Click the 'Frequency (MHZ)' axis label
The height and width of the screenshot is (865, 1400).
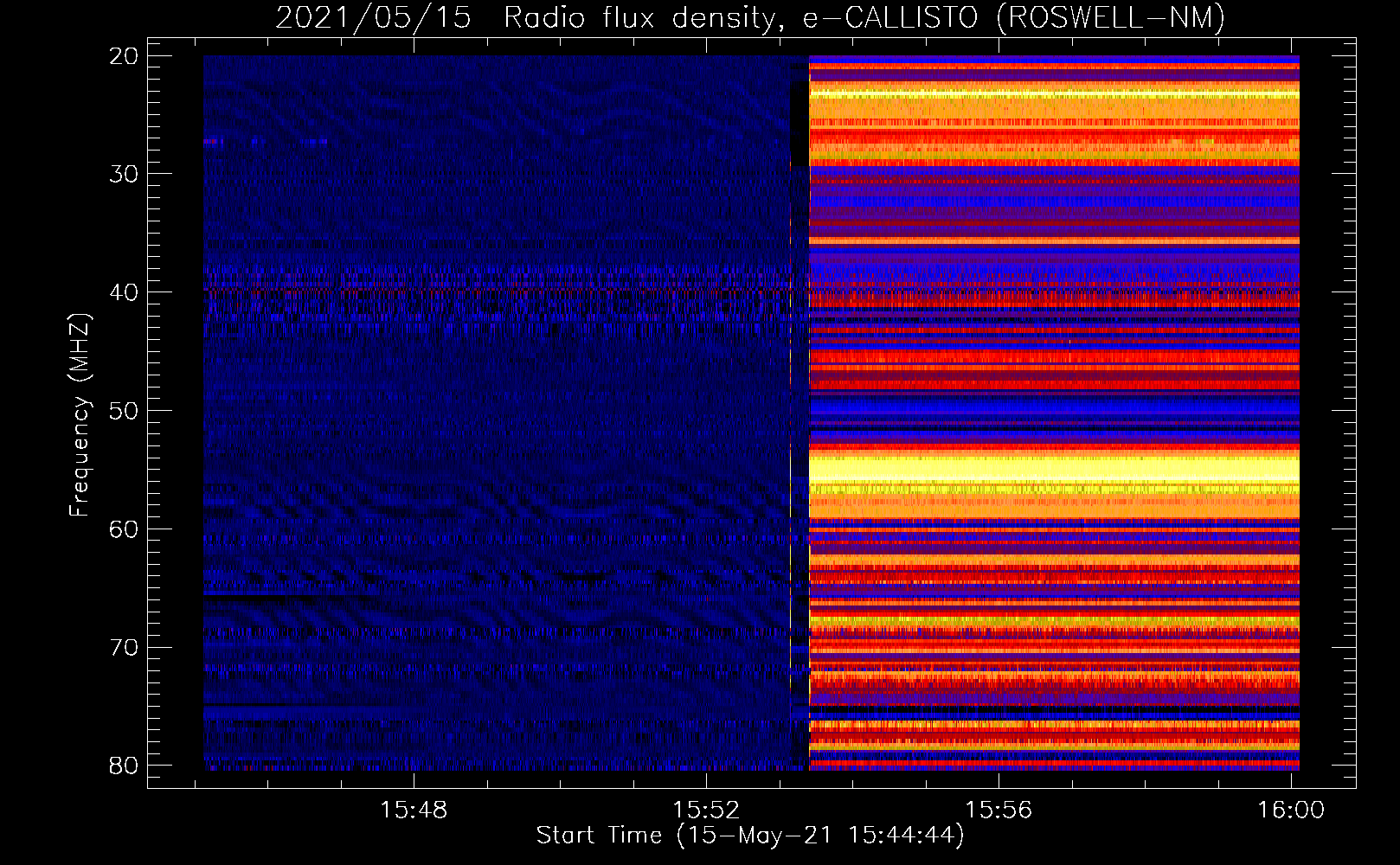[80, 415]
